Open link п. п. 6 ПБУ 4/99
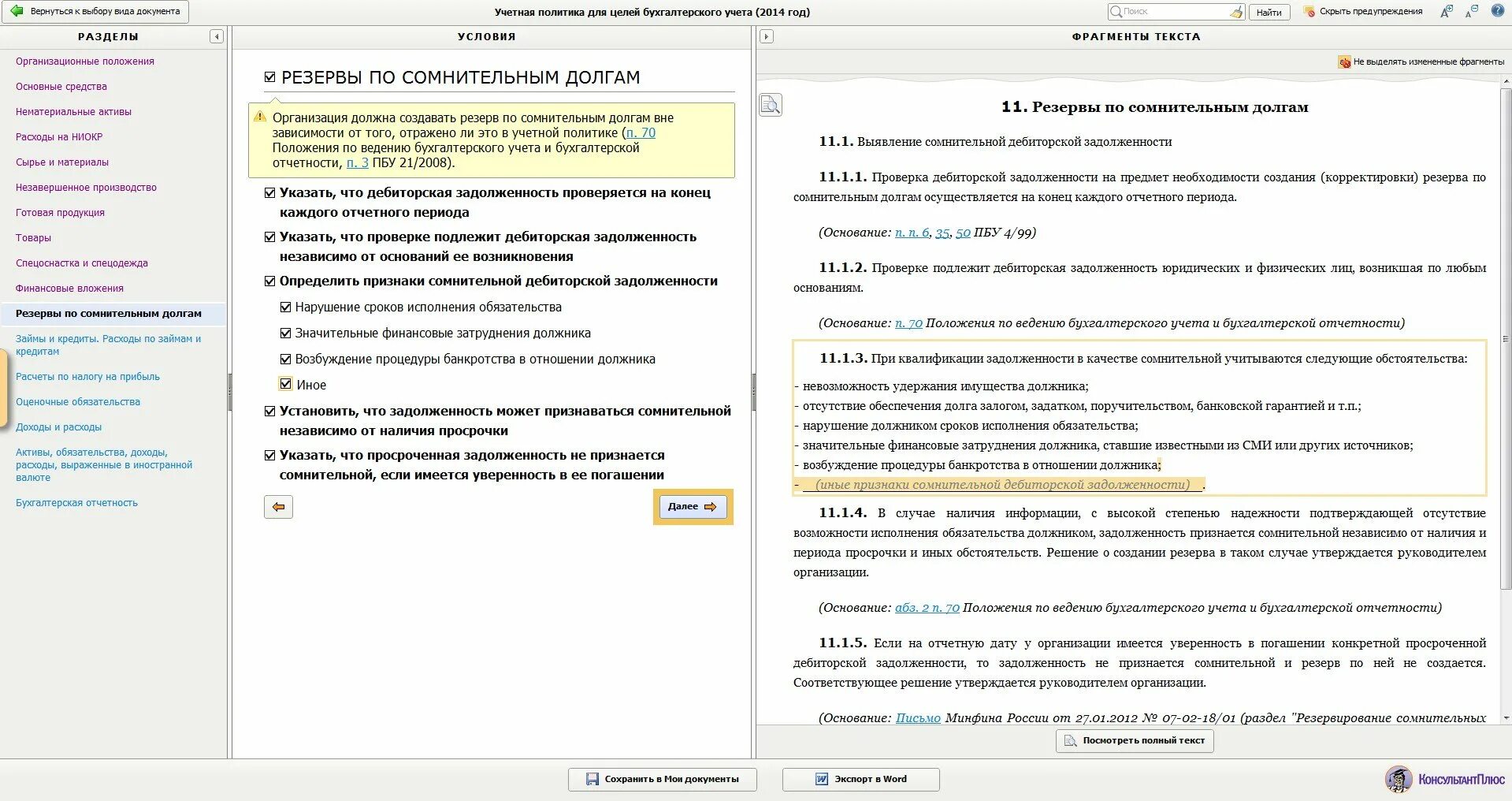Viewport: 1512px width, 801px height. [x=912, y=233]
